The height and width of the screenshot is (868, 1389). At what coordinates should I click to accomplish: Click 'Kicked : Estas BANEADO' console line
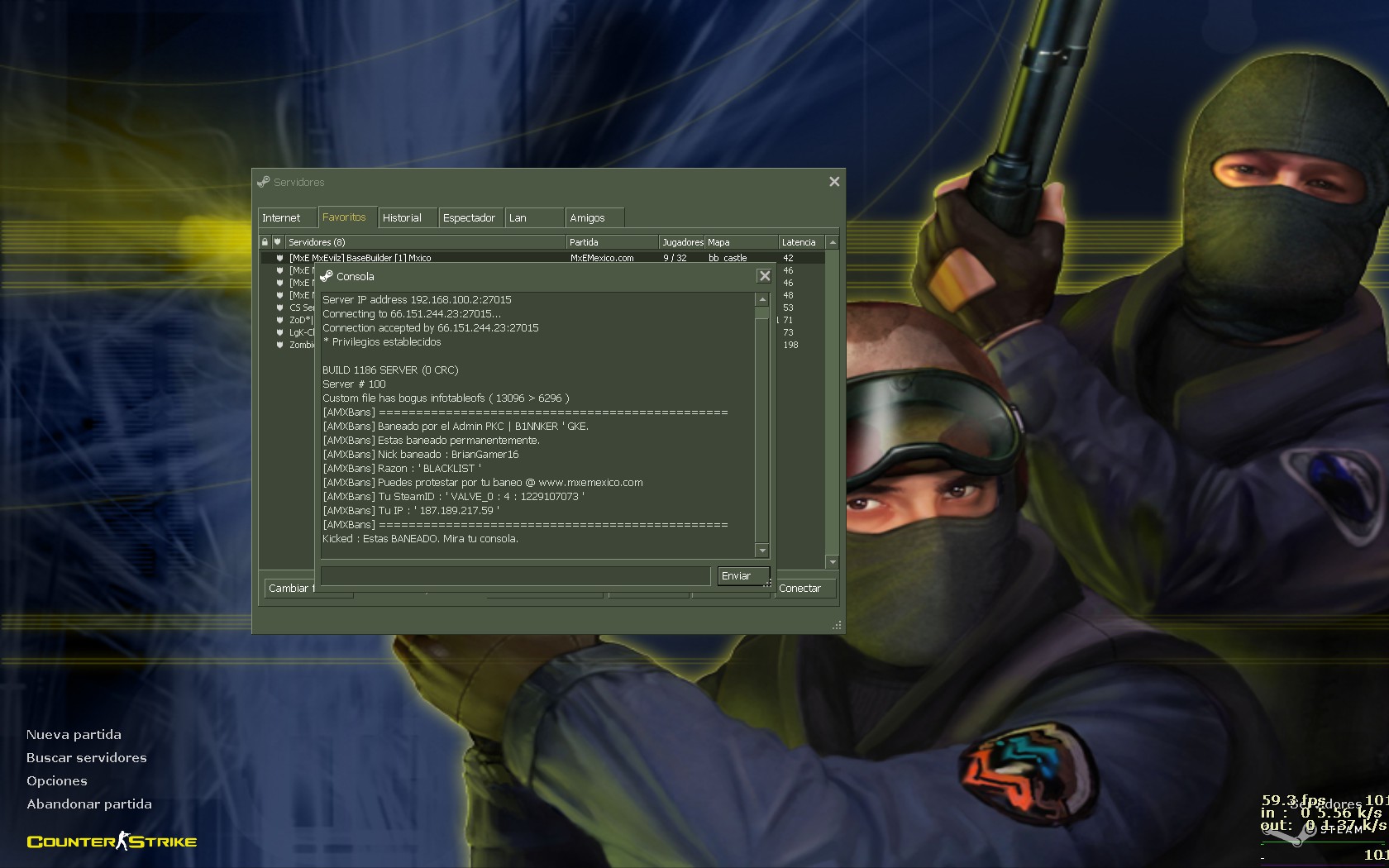pyautogui.click(x=420, y=539)
